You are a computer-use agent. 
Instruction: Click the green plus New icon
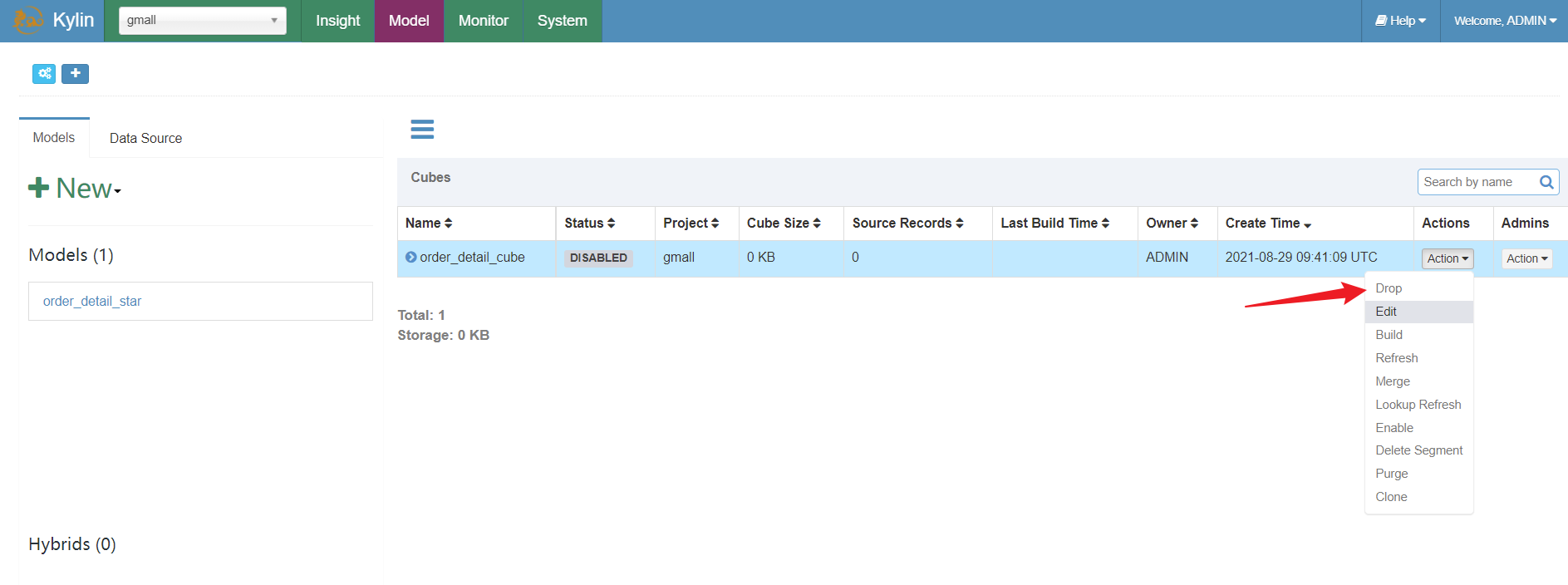pos(38,188)
